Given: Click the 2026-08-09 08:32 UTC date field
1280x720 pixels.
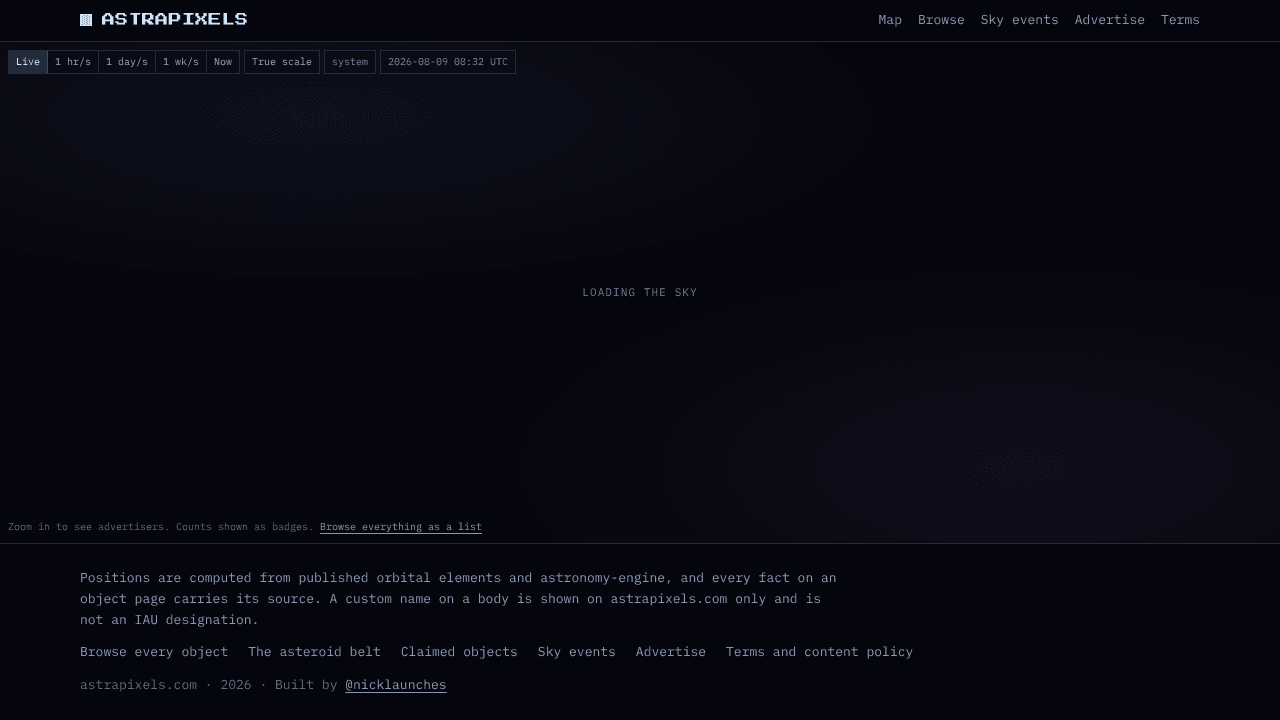Looking at the screenshot, I should point(448,62).
